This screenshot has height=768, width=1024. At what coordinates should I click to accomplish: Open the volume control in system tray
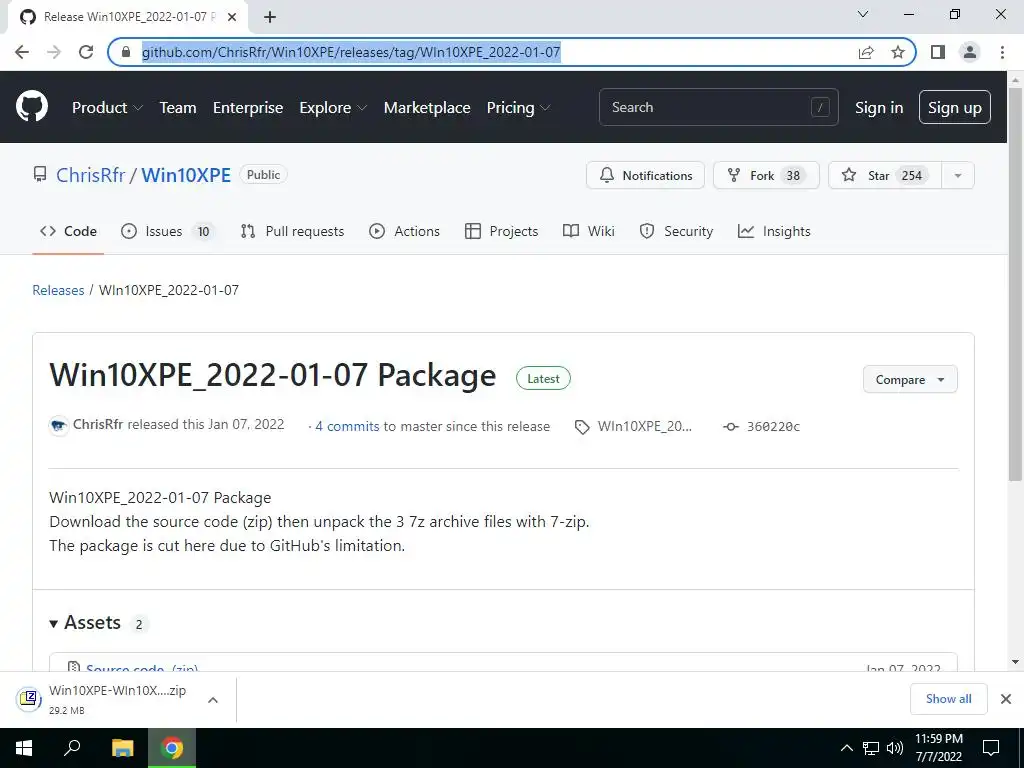click(x=895, y=748)
